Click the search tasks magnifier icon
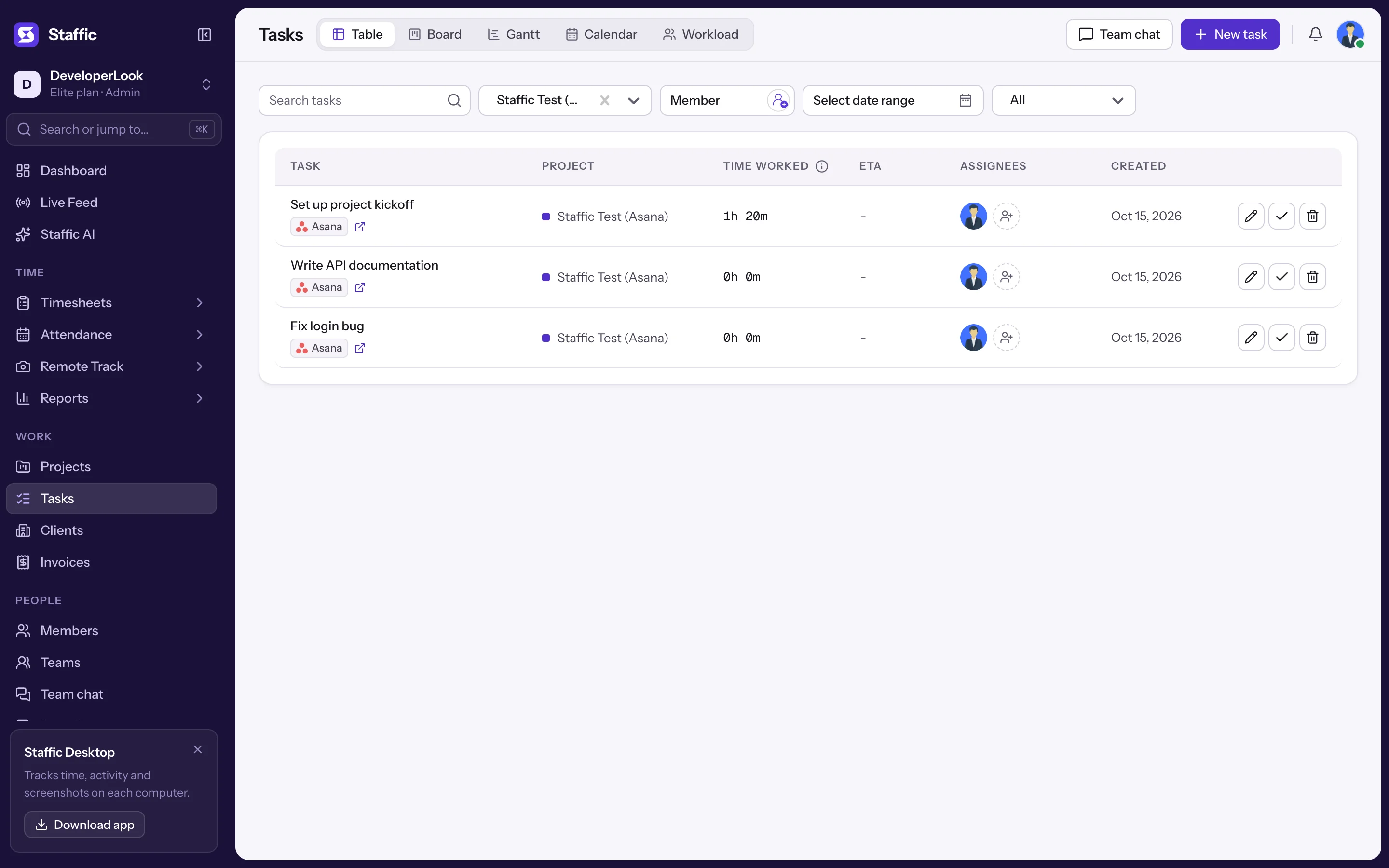Image resolution: width=1389 pixels, height=868 pixels. 454,100
